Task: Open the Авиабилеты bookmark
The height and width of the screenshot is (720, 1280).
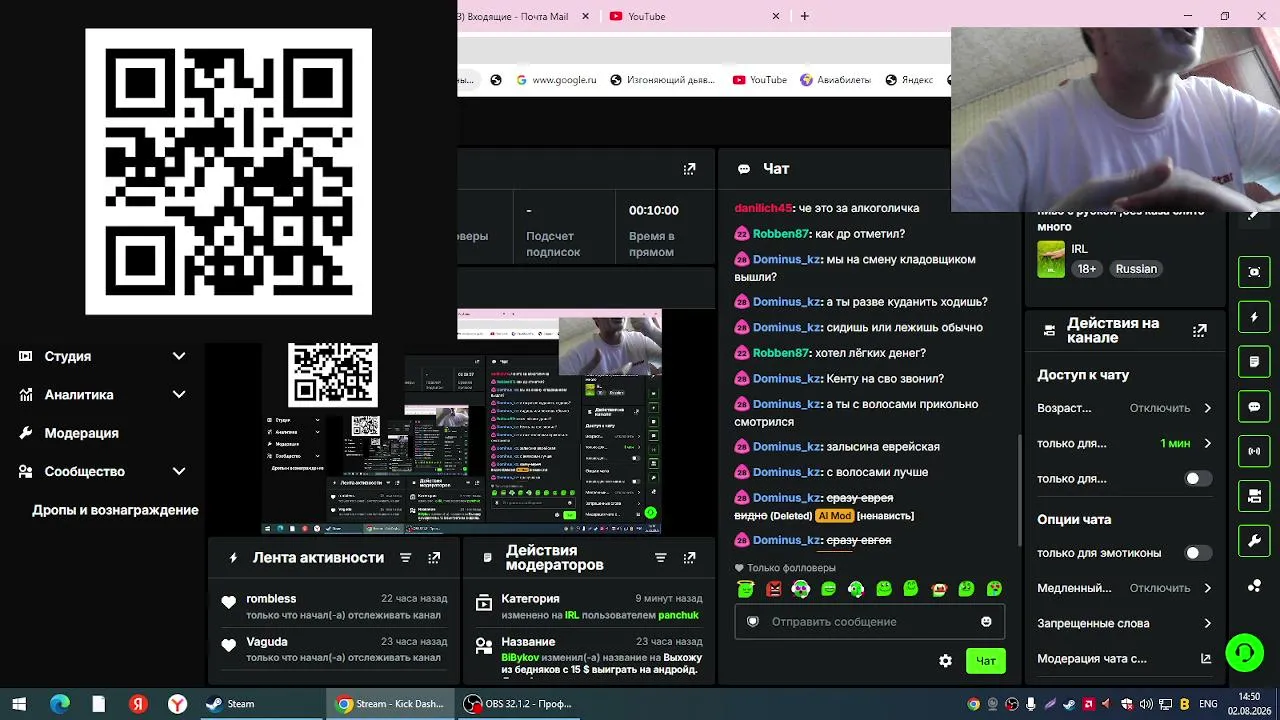Action: [x=836, y=80]
